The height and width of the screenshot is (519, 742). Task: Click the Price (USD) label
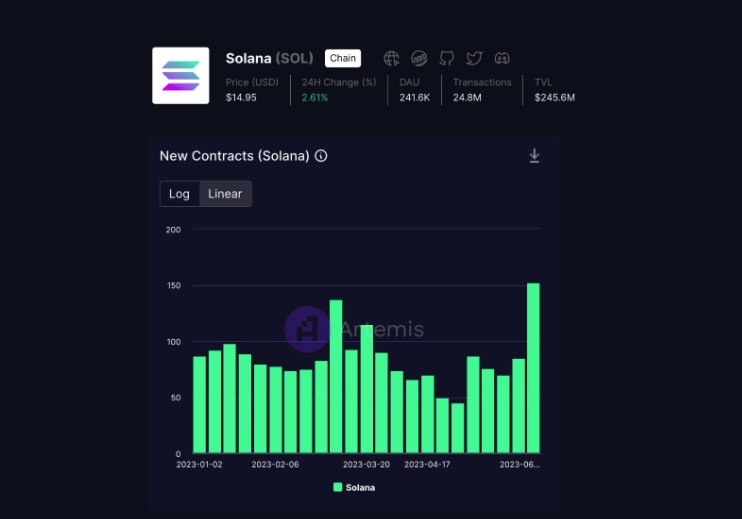point(252,82)
